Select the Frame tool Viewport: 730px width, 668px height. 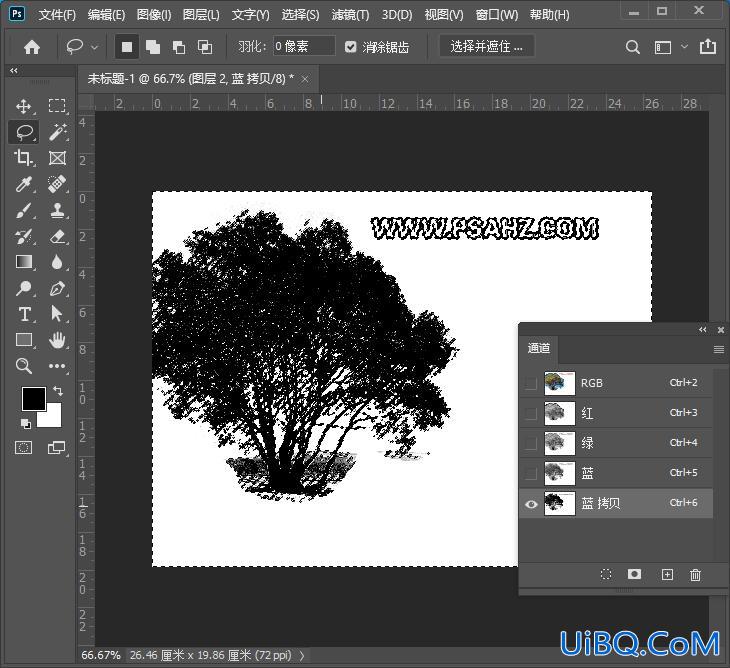click(x=57, y=158)
